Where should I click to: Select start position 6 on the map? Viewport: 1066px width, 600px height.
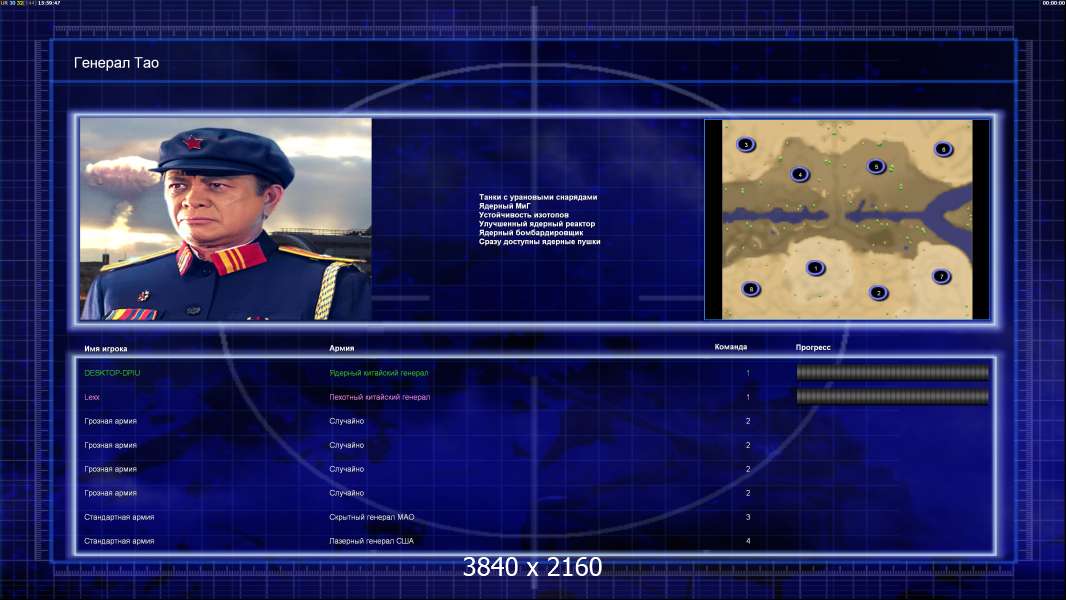[x=943, y=149]
